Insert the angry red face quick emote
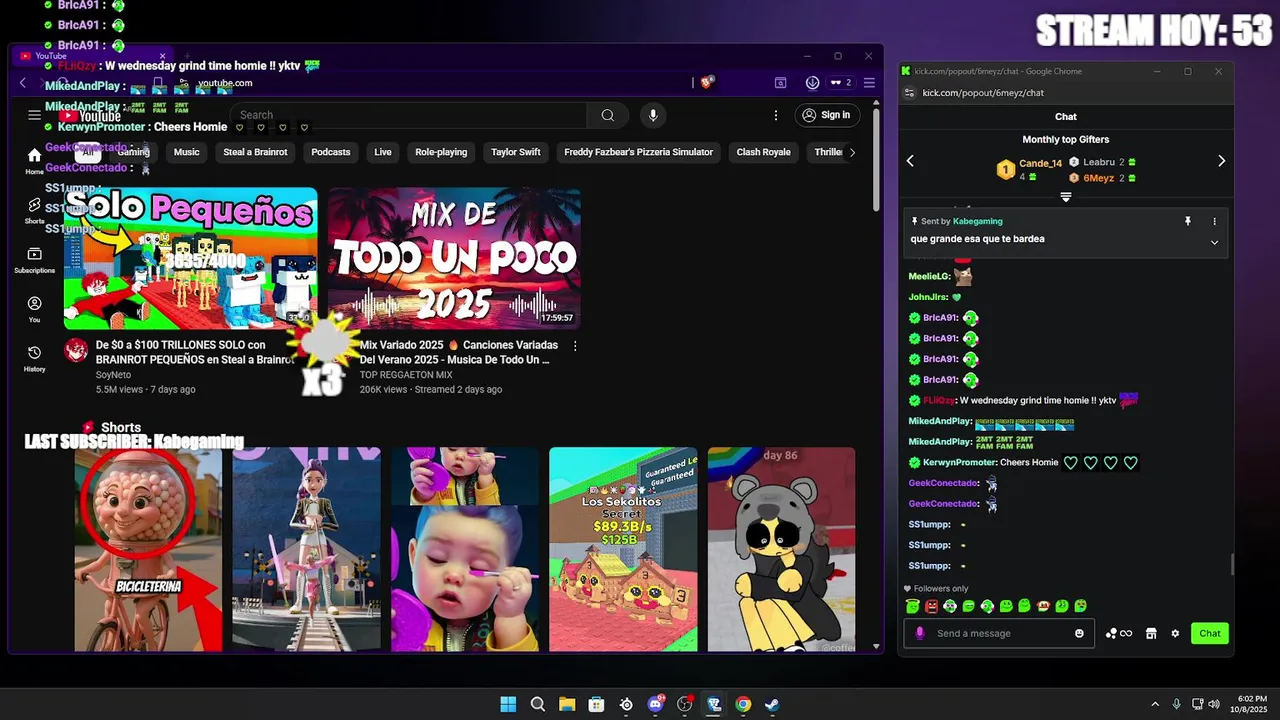 click(931, 606)
